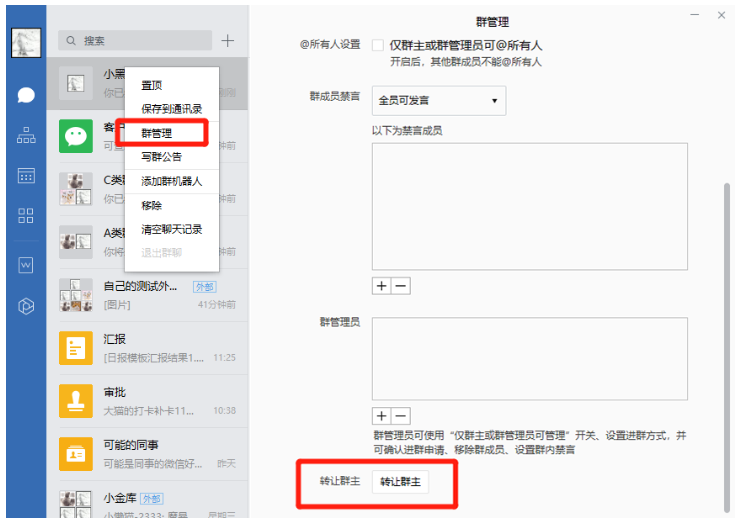The height and width of the screenshot is (524, 746).
Task: Click the 外部 tag beside 小金库
Action: point(152,499)
